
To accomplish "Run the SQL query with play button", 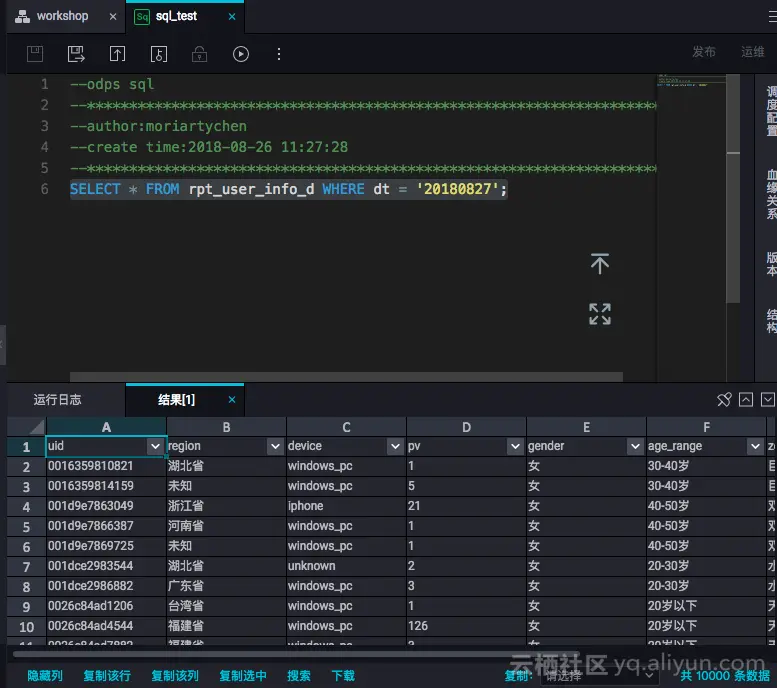I will 241,54.
